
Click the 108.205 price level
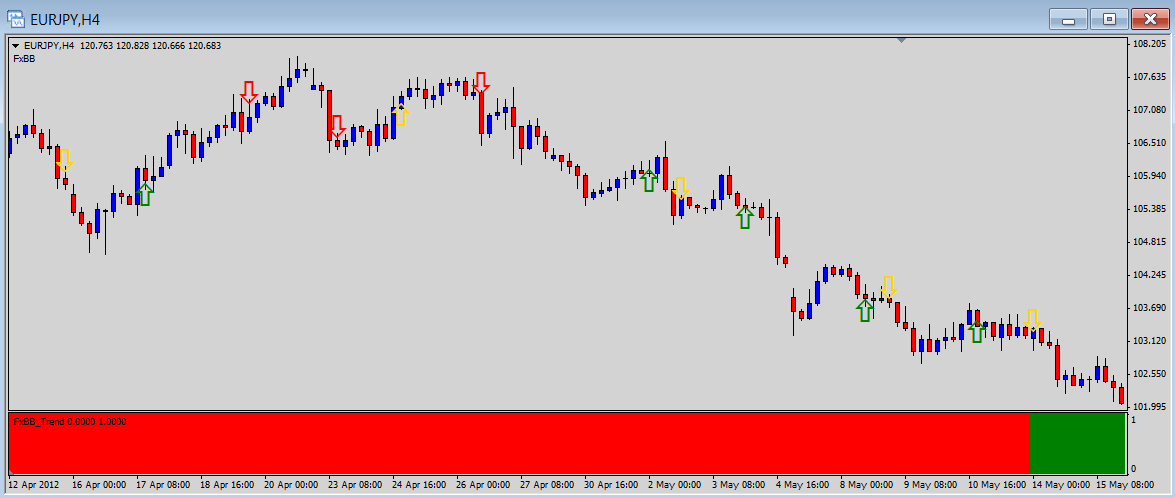pos(1149,43)
